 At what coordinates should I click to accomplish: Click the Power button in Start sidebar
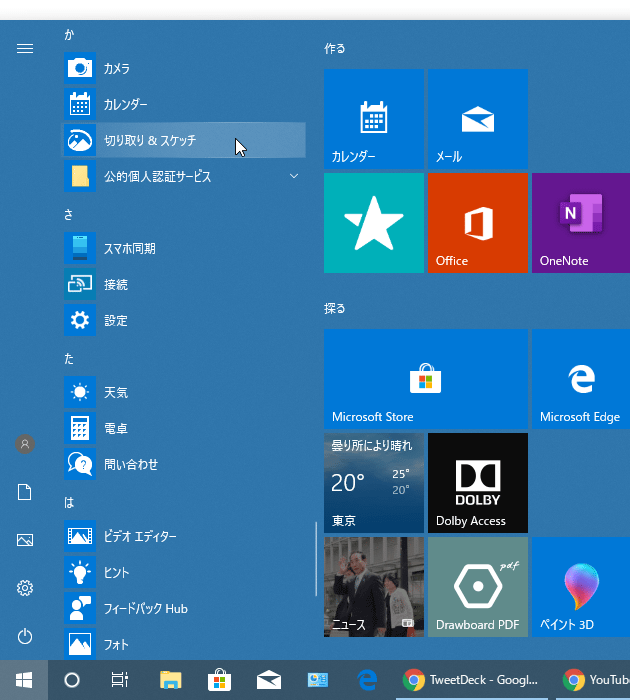pos(25,636)
